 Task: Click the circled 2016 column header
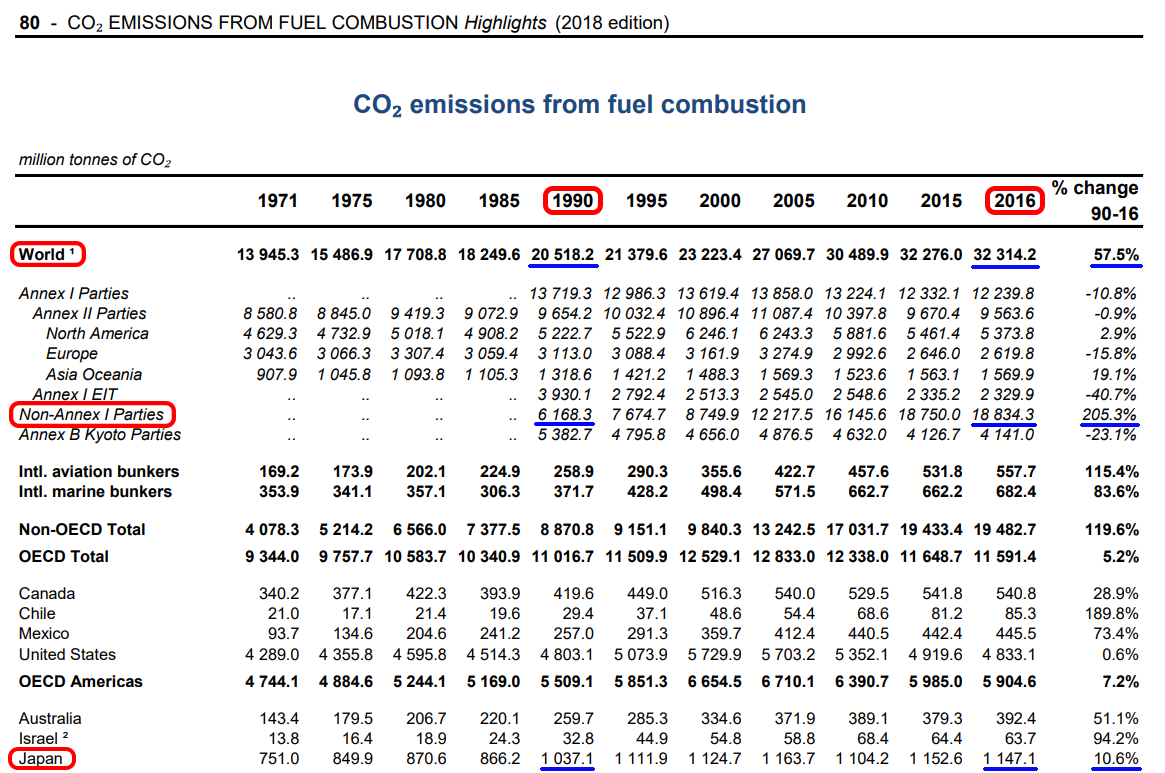coord(1015,201)
